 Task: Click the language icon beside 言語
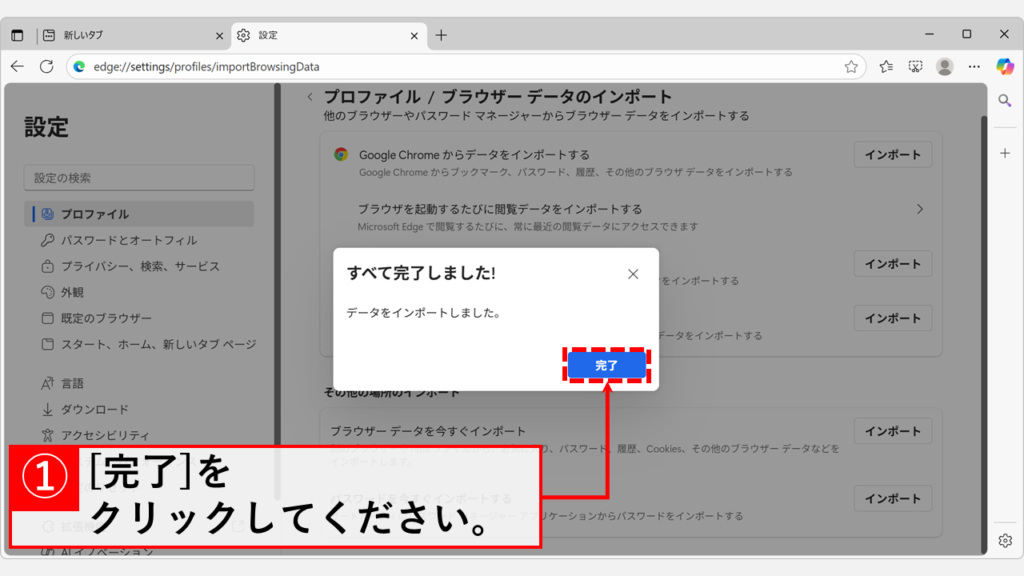[x=48, y=383]
